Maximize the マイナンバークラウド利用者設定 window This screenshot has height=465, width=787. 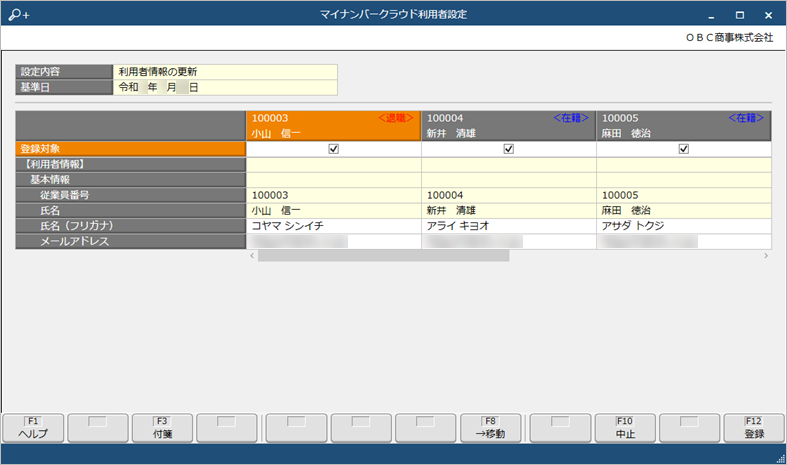[740, 15]
